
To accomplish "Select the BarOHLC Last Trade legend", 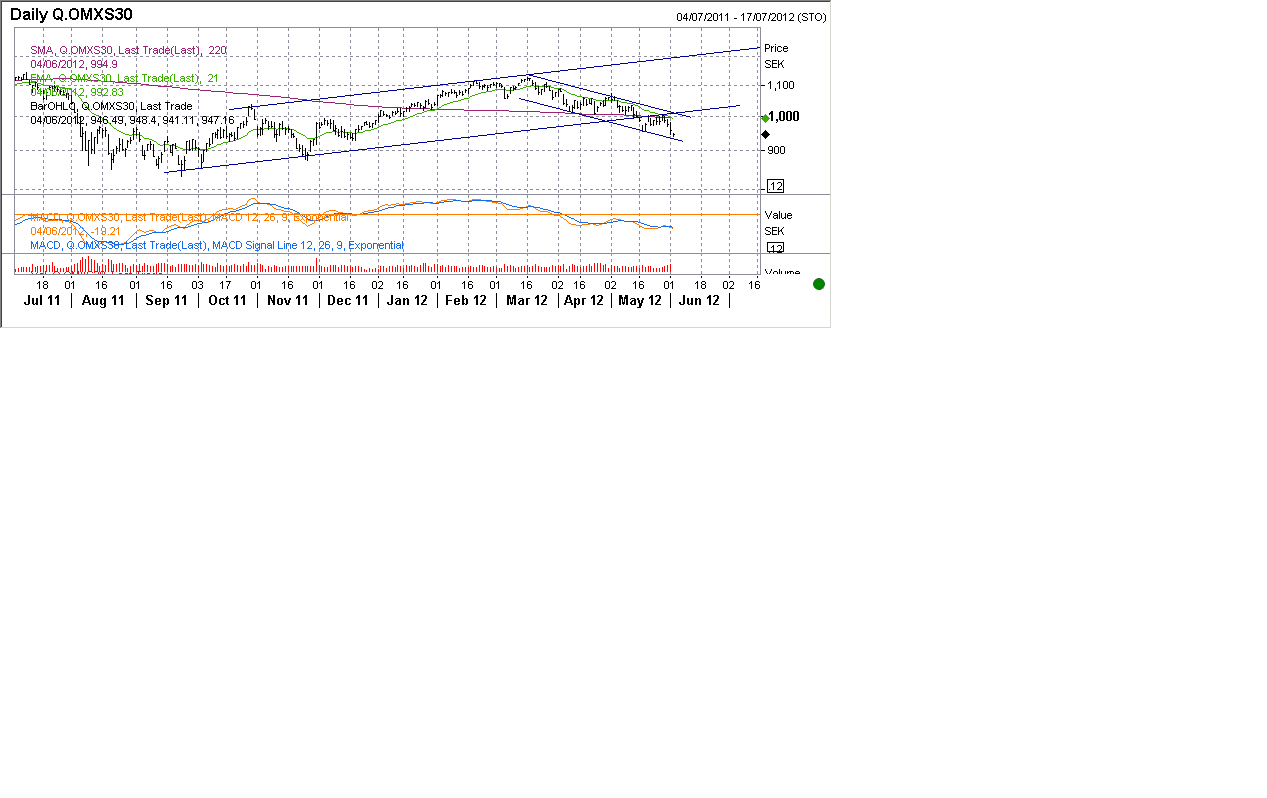I will click(x=111, y=106).
